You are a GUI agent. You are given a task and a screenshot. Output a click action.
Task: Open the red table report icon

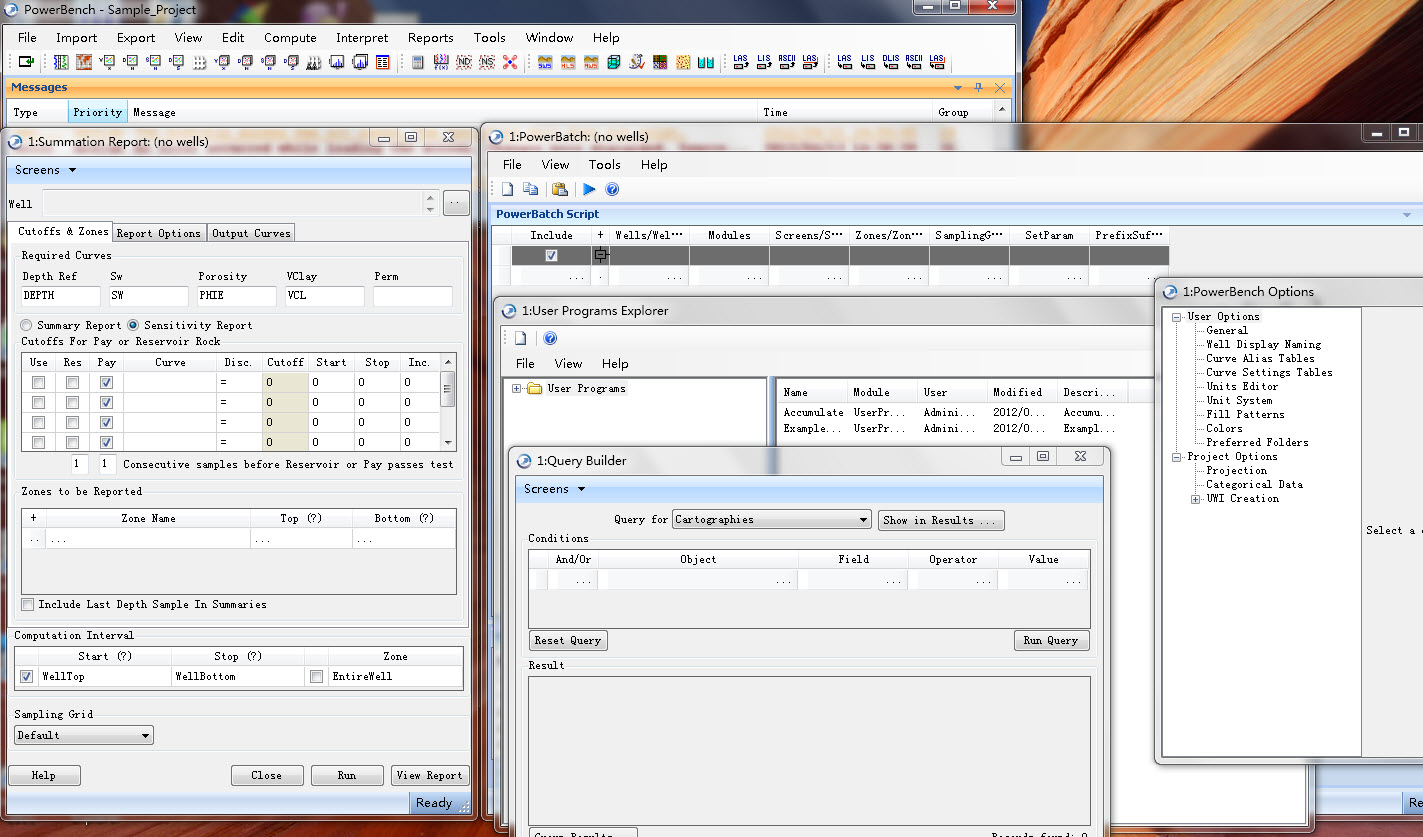pyautogui.click(x=383, y=62)
